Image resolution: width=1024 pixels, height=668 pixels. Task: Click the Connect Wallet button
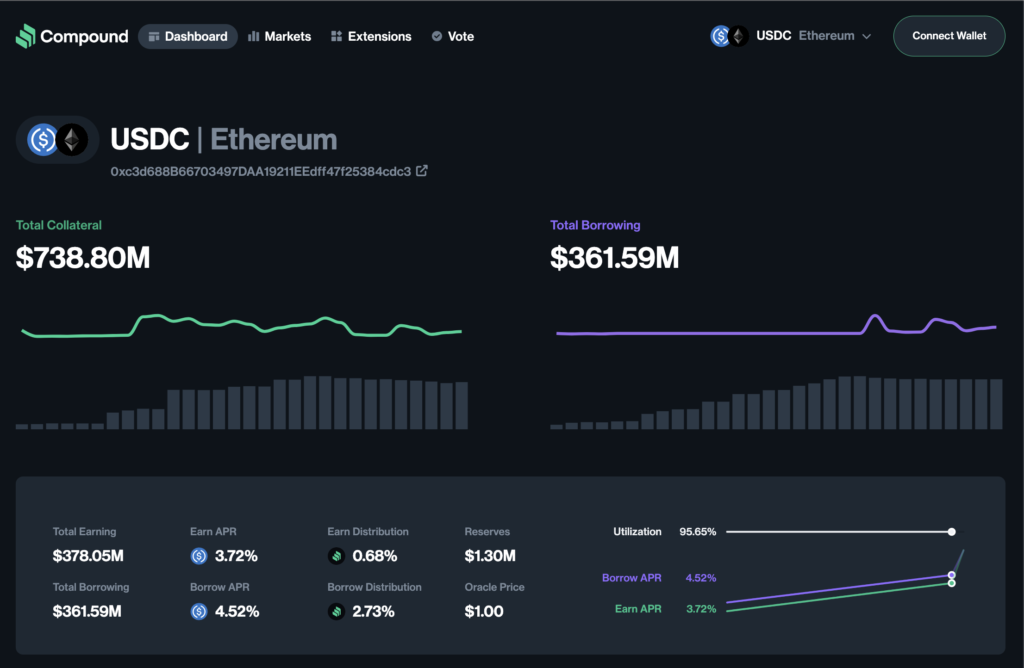click(x=949, y=36)
